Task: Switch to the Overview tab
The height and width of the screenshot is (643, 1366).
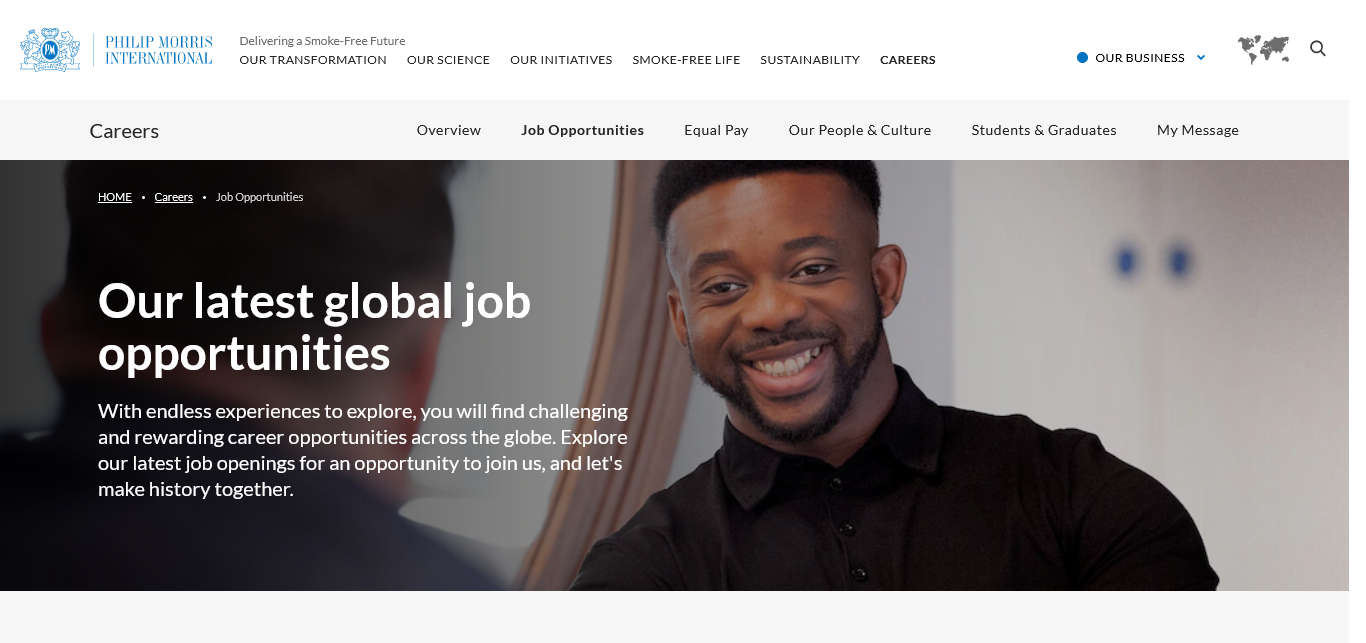Action: click(449, 130)
